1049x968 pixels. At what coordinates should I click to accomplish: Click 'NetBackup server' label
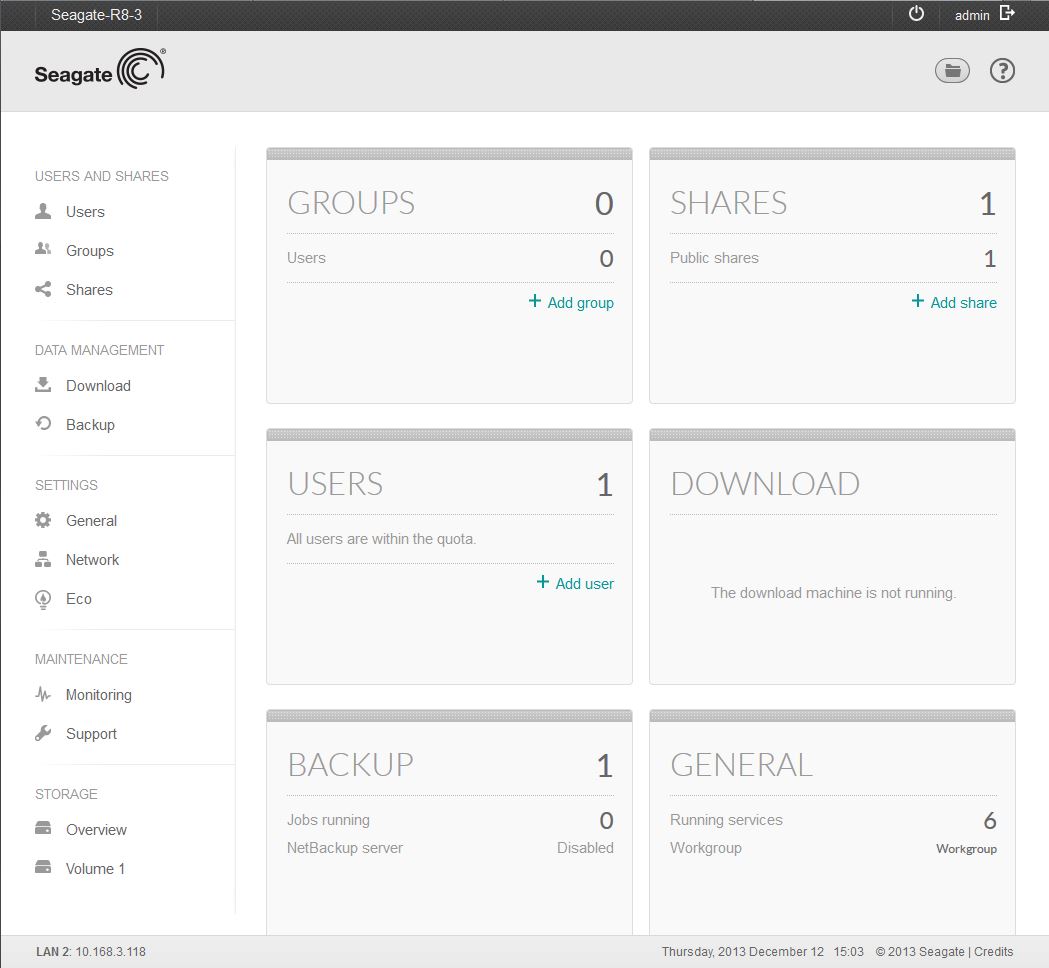pos(345,848)
